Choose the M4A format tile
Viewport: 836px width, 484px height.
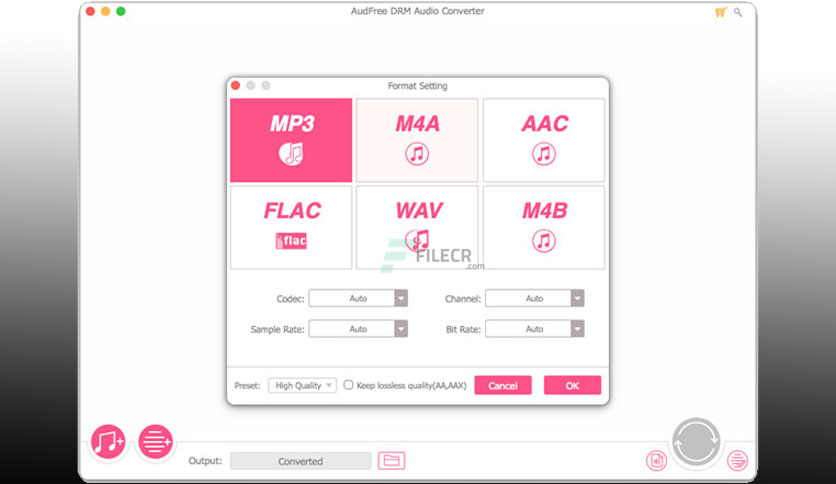(417, 140)
